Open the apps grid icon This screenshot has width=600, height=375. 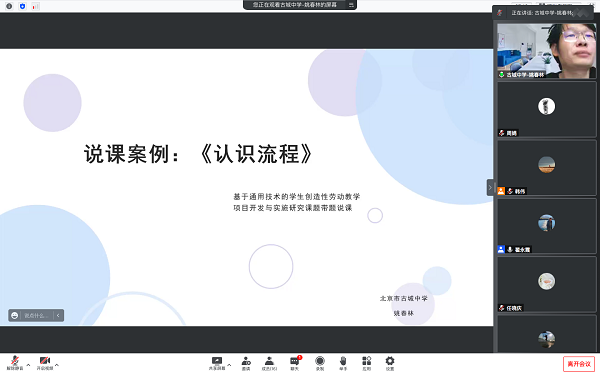pos(367,363)
